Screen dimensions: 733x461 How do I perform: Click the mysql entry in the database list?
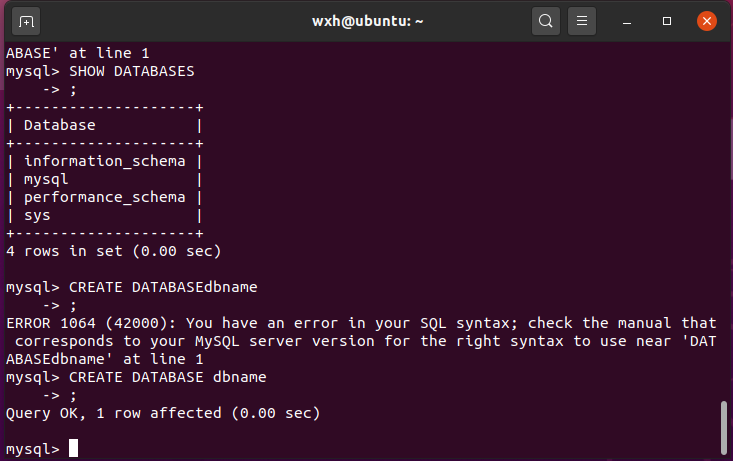(x=45, y=179)
